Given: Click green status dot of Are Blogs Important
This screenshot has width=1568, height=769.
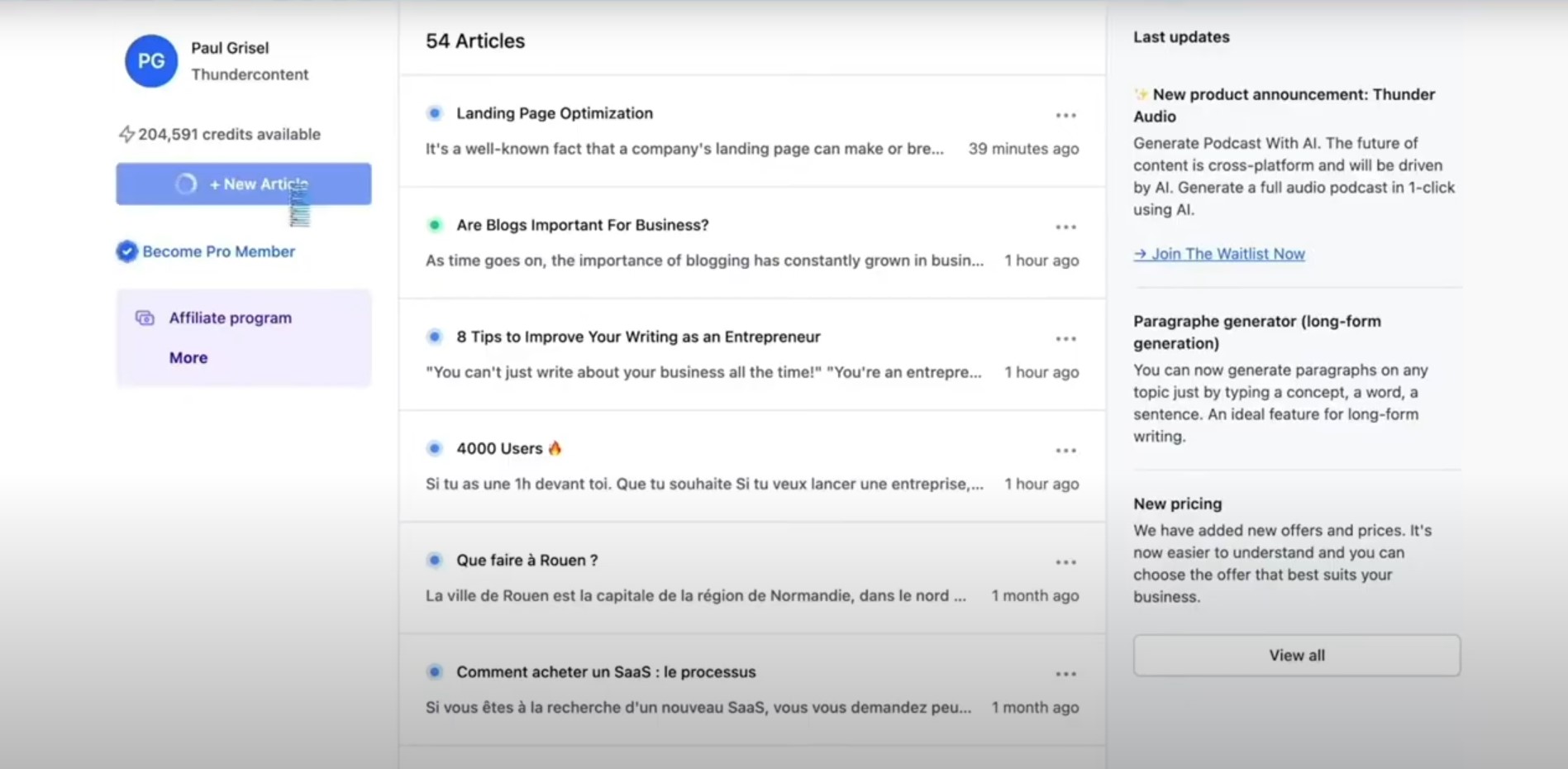Looking at the screenshot, I should pos(435,225).
